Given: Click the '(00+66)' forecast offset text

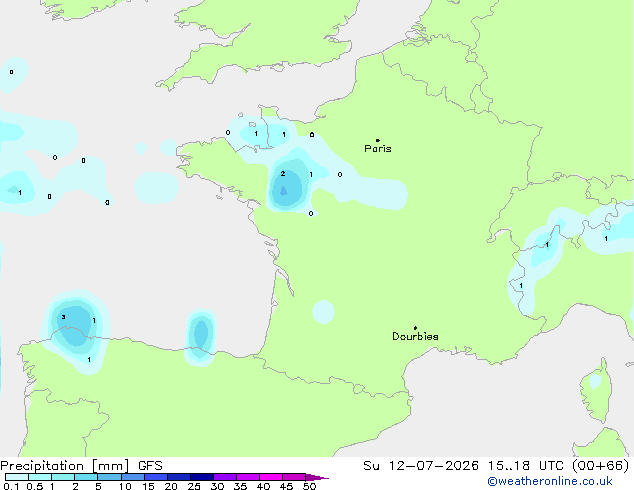Looking at the screenshot, I should coord(601,466).
